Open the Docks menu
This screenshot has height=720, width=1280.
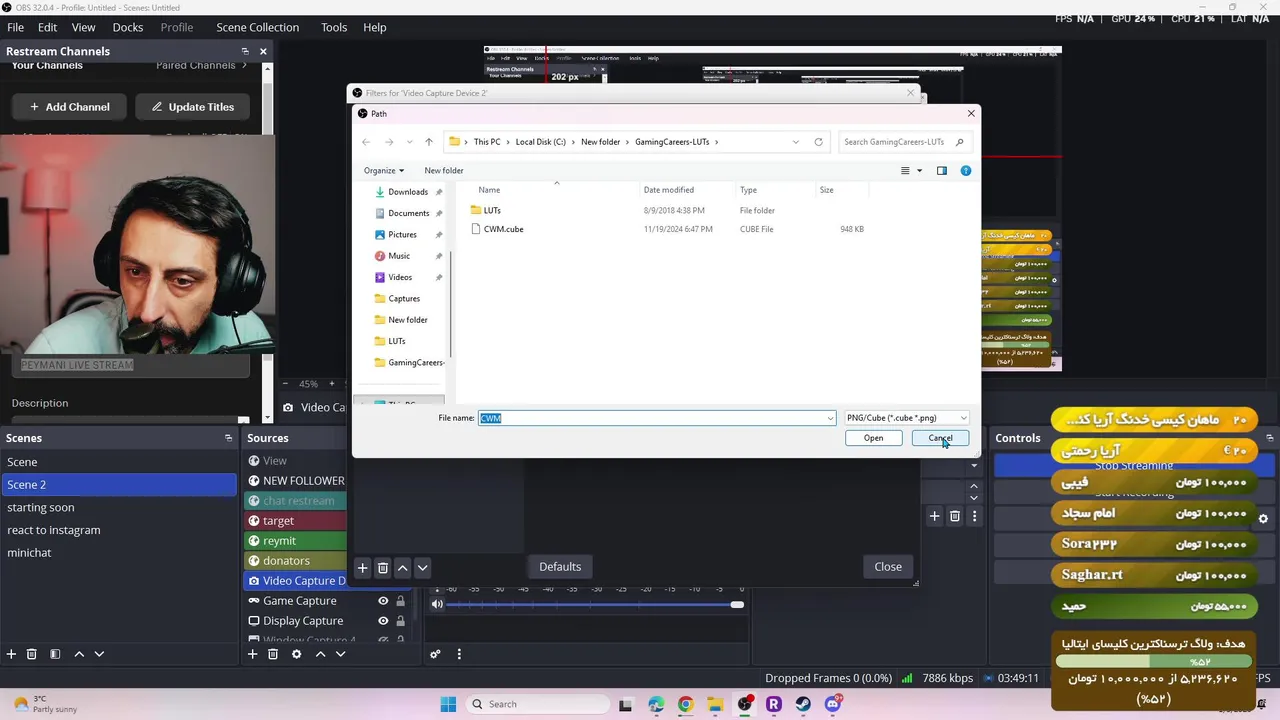click(x=128, y=27)
